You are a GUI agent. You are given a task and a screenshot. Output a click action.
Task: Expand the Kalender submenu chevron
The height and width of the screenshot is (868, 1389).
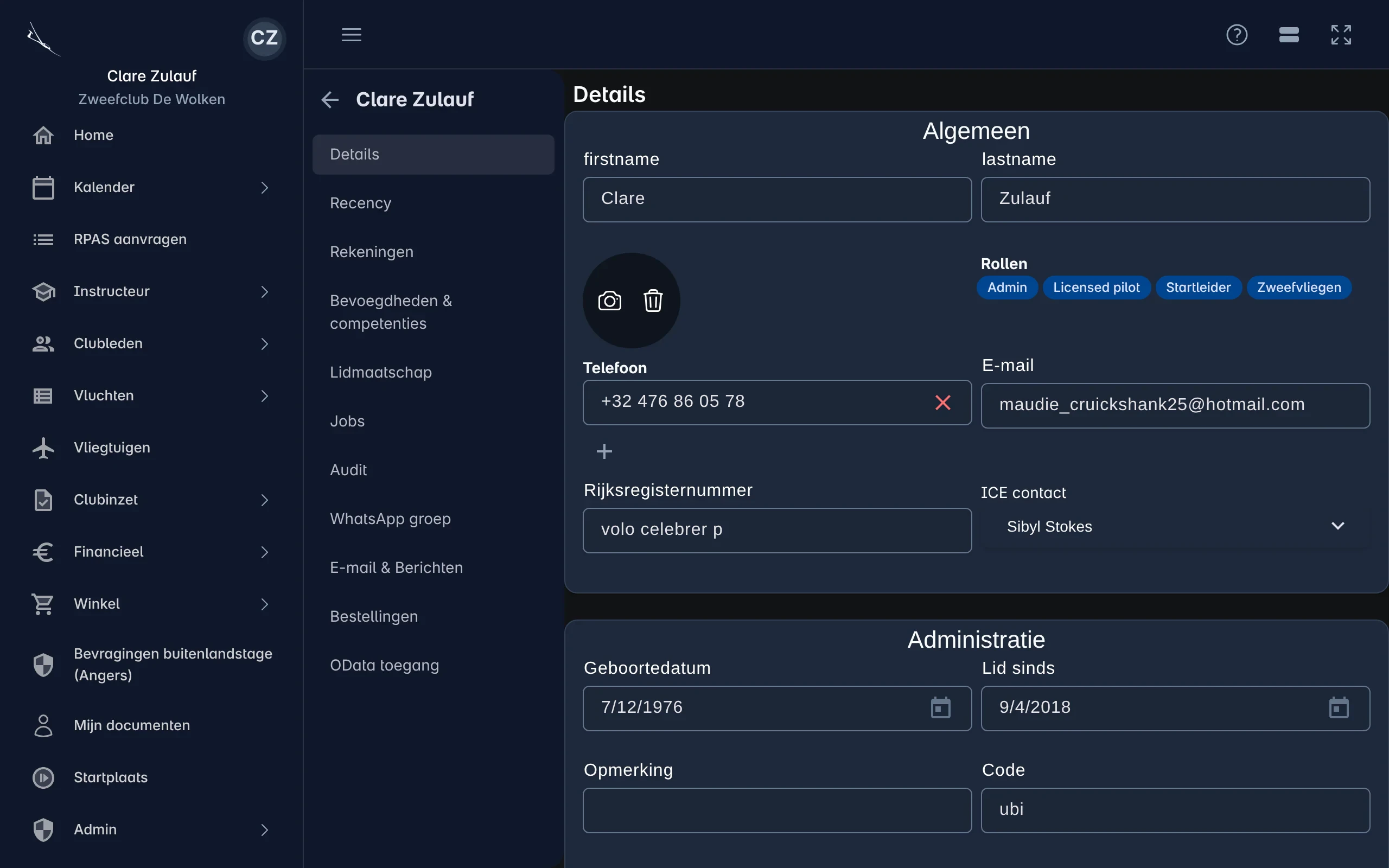coord(265,188)
